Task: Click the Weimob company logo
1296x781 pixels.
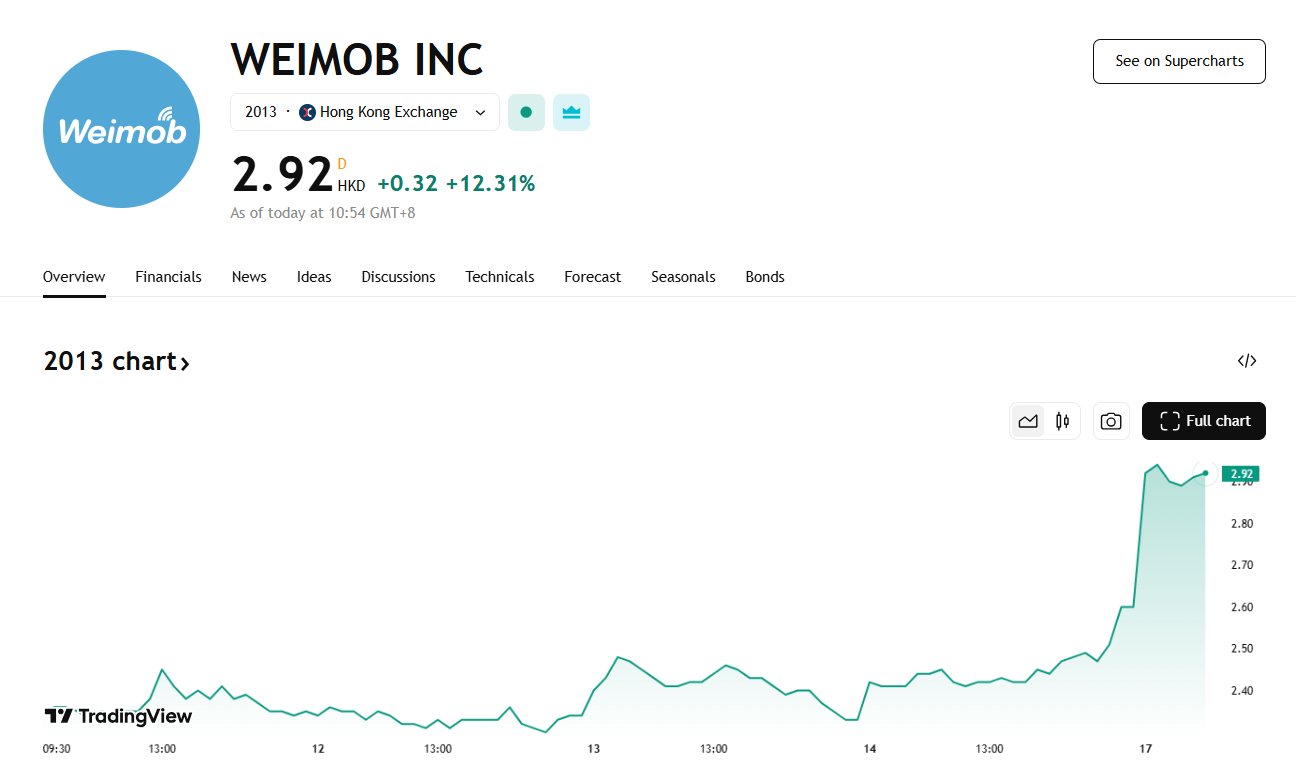Action: (x=121, y=129)
